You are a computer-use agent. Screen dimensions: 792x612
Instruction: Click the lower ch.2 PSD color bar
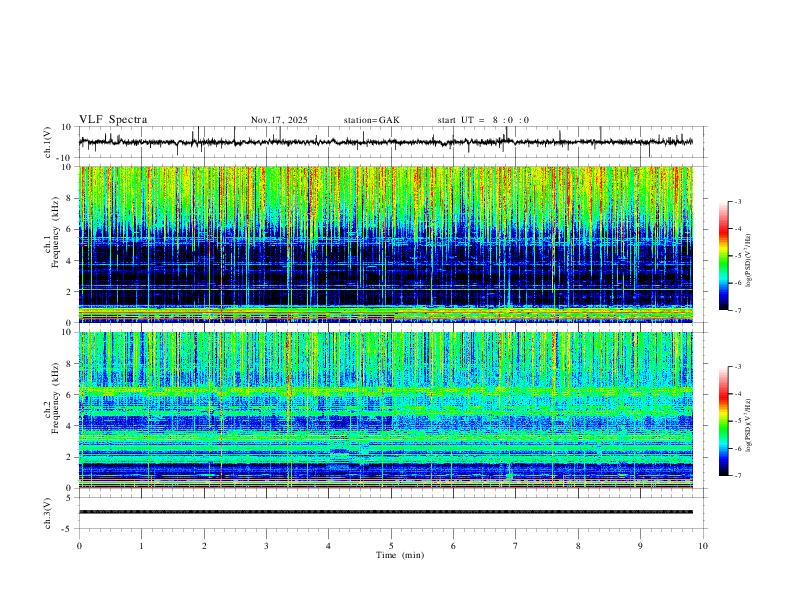pyautogui.click(x=723, y=421)
